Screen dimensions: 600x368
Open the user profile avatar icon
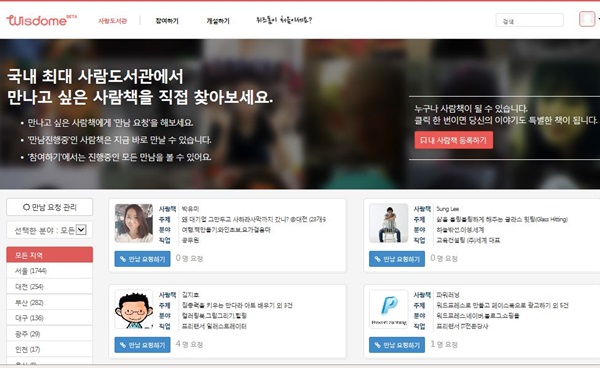tap(587, 19)
